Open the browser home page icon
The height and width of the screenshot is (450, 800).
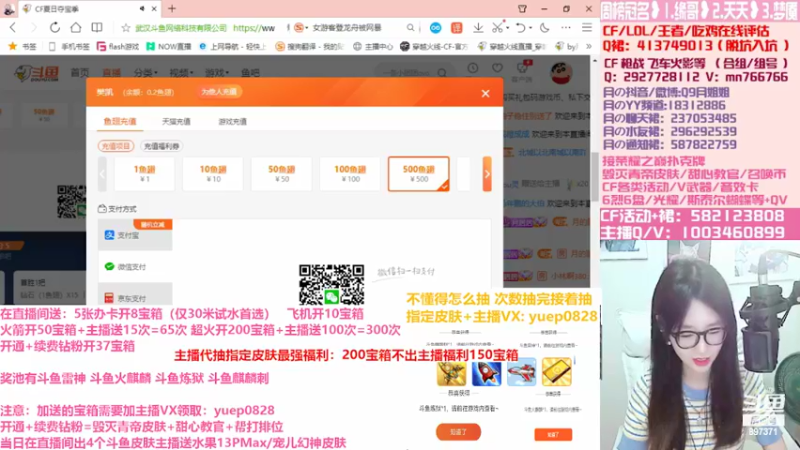click(x=76, y=28)
